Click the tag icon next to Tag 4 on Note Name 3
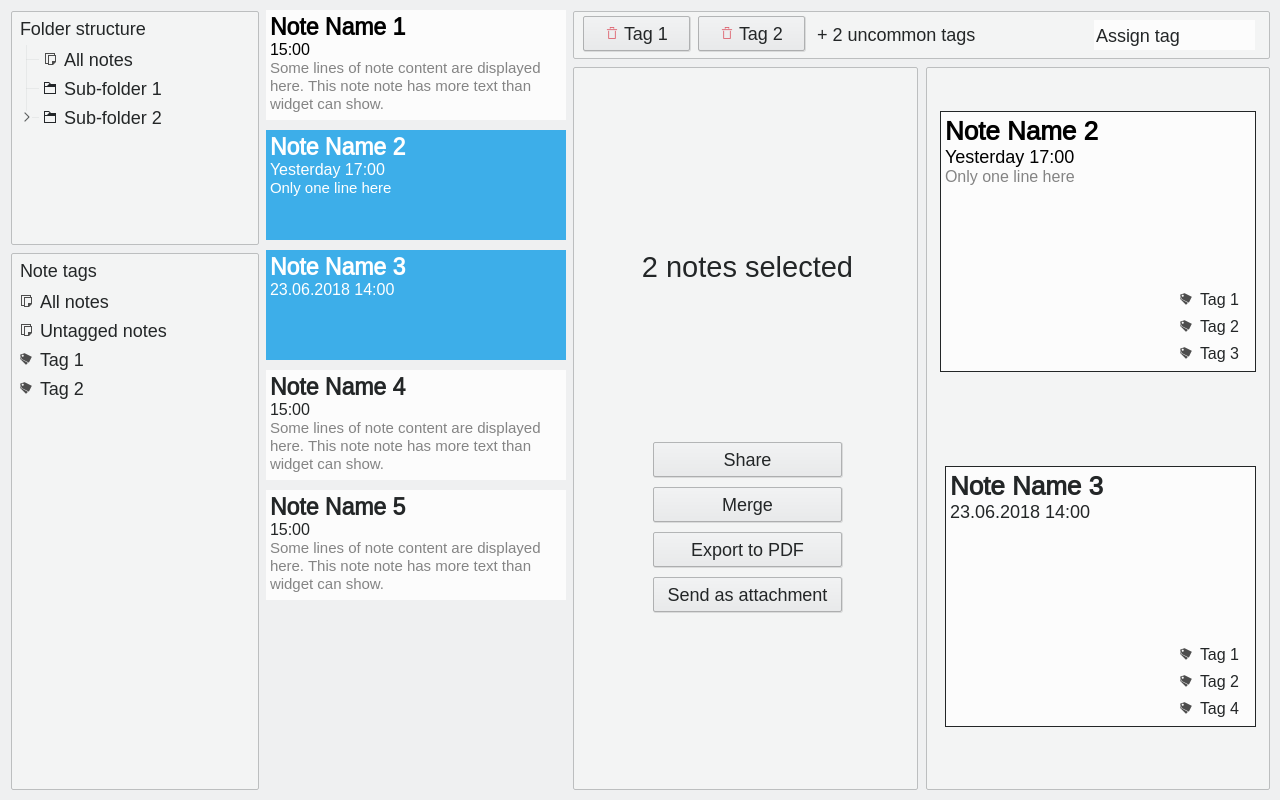 [x=1184, y=707]
